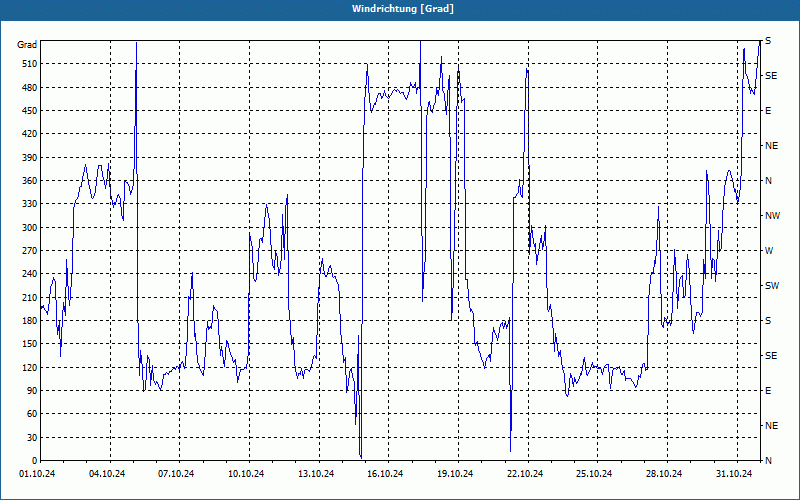The image size is (800, 500).
Task: Click the 19.10.24 date label
Action: (x=455, y=474)
